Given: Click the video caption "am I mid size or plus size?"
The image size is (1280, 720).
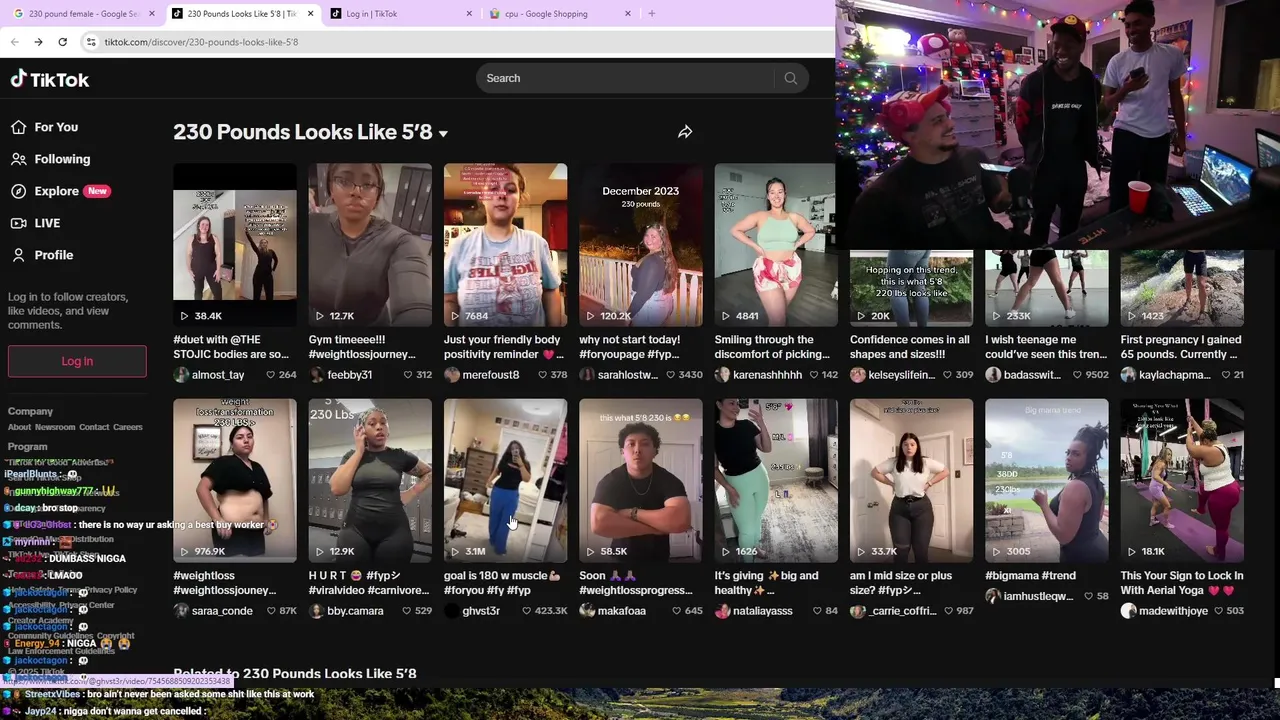Looking at the screenshot, I should 911,583.
